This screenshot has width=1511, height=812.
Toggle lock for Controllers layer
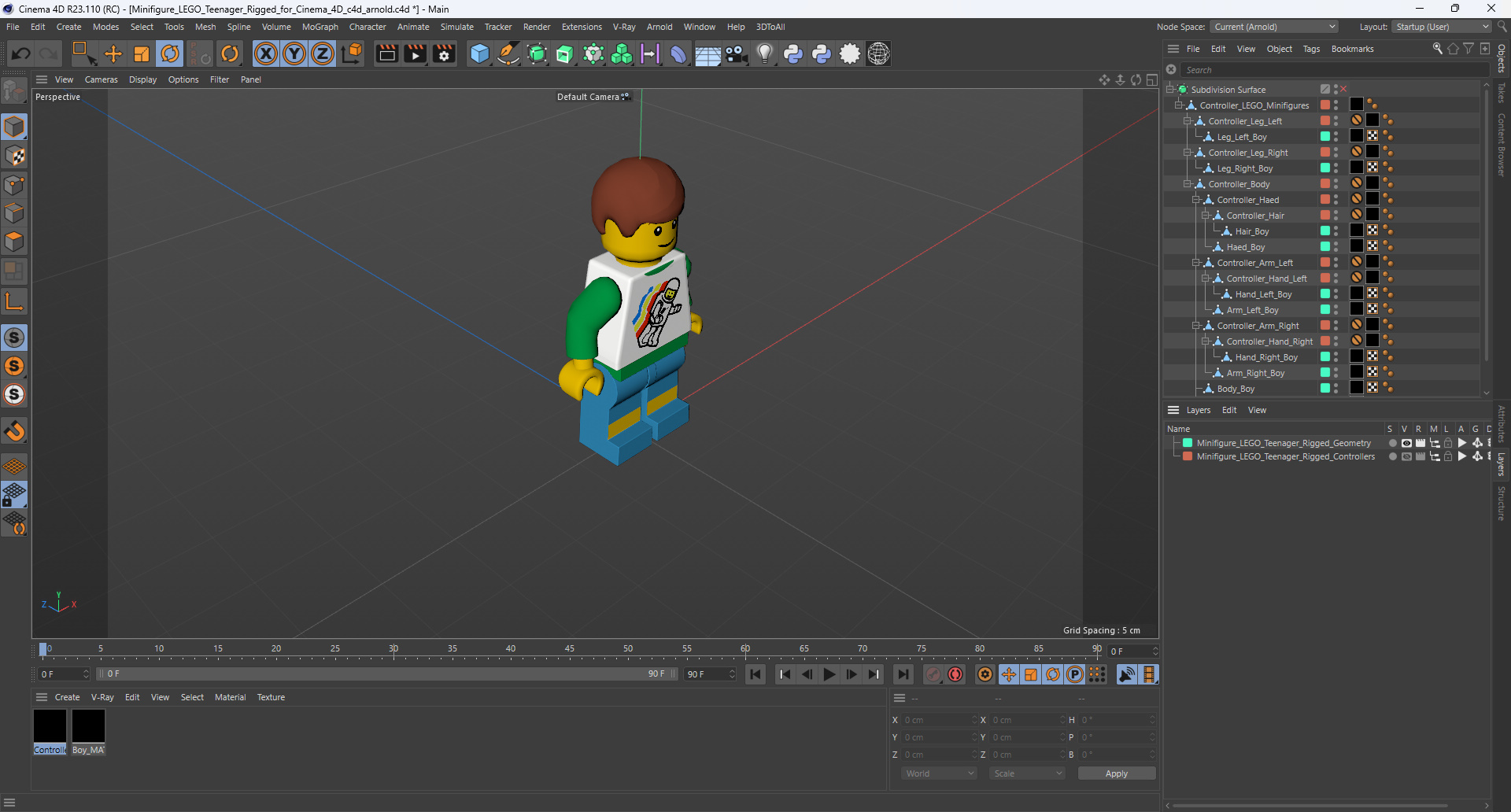pyautogui.click(x=1448, y=457)
